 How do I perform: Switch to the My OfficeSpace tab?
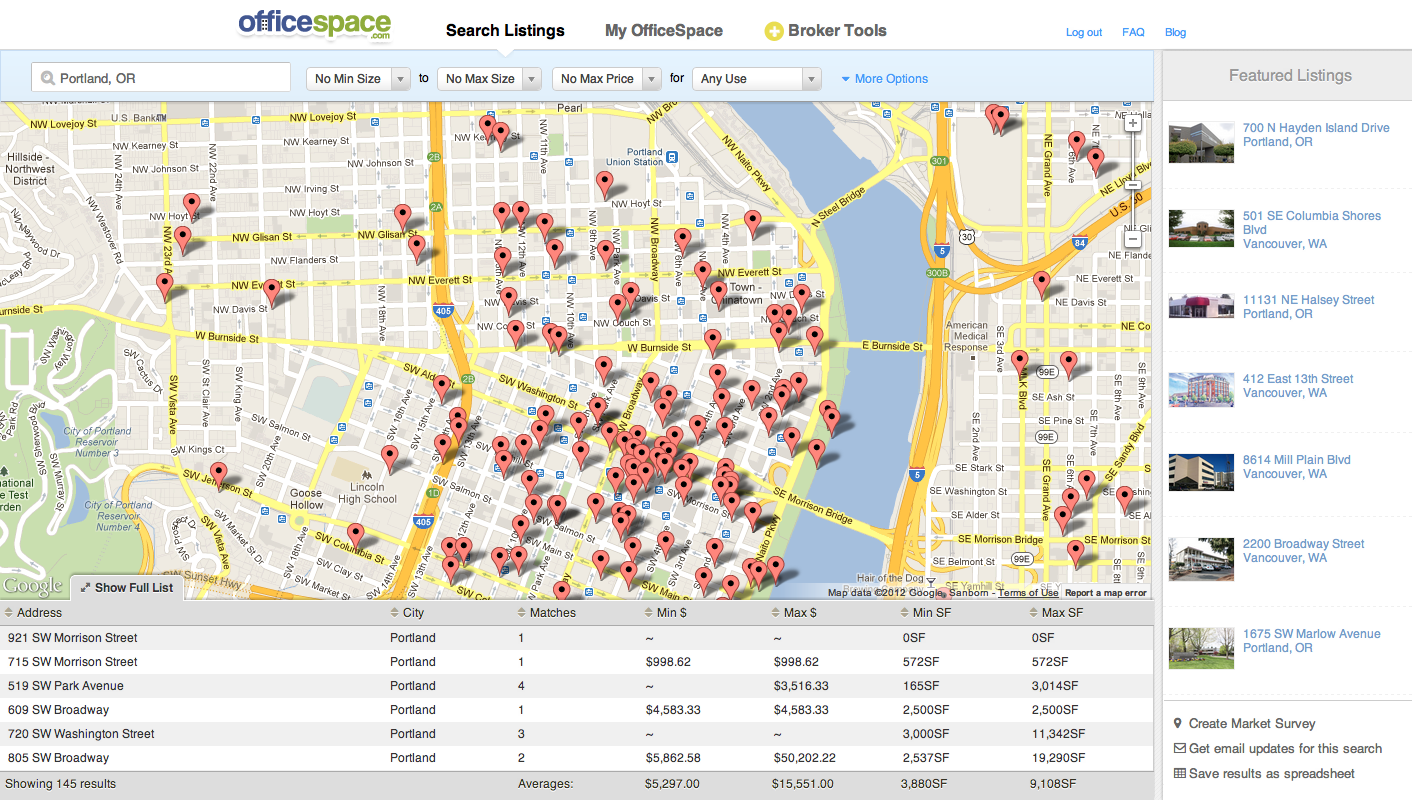click(x=663, y=31)
